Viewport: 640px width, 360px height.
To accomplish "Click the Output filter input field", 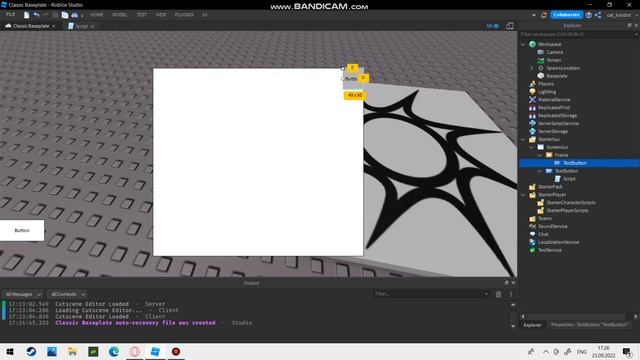I will point(431,294).
